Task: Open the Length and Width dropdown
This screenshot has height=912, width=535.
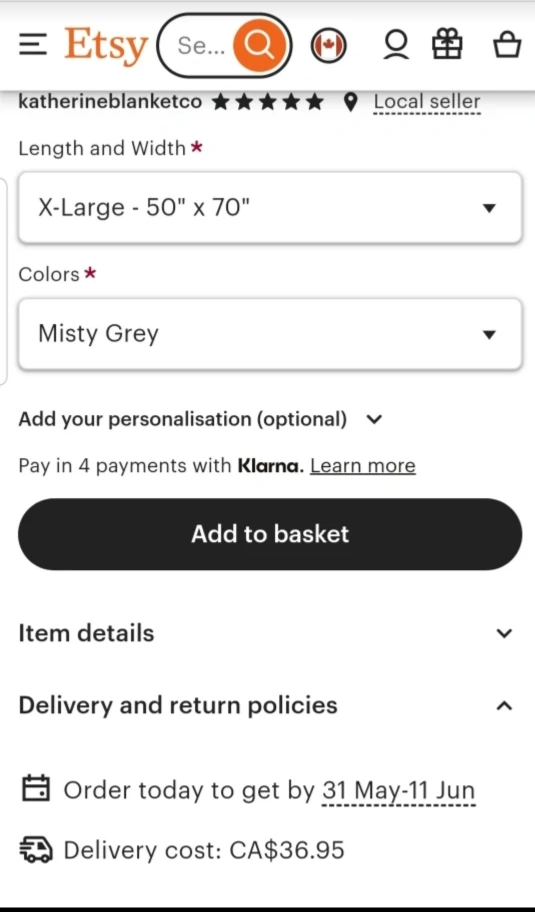Action: (270, 208)
